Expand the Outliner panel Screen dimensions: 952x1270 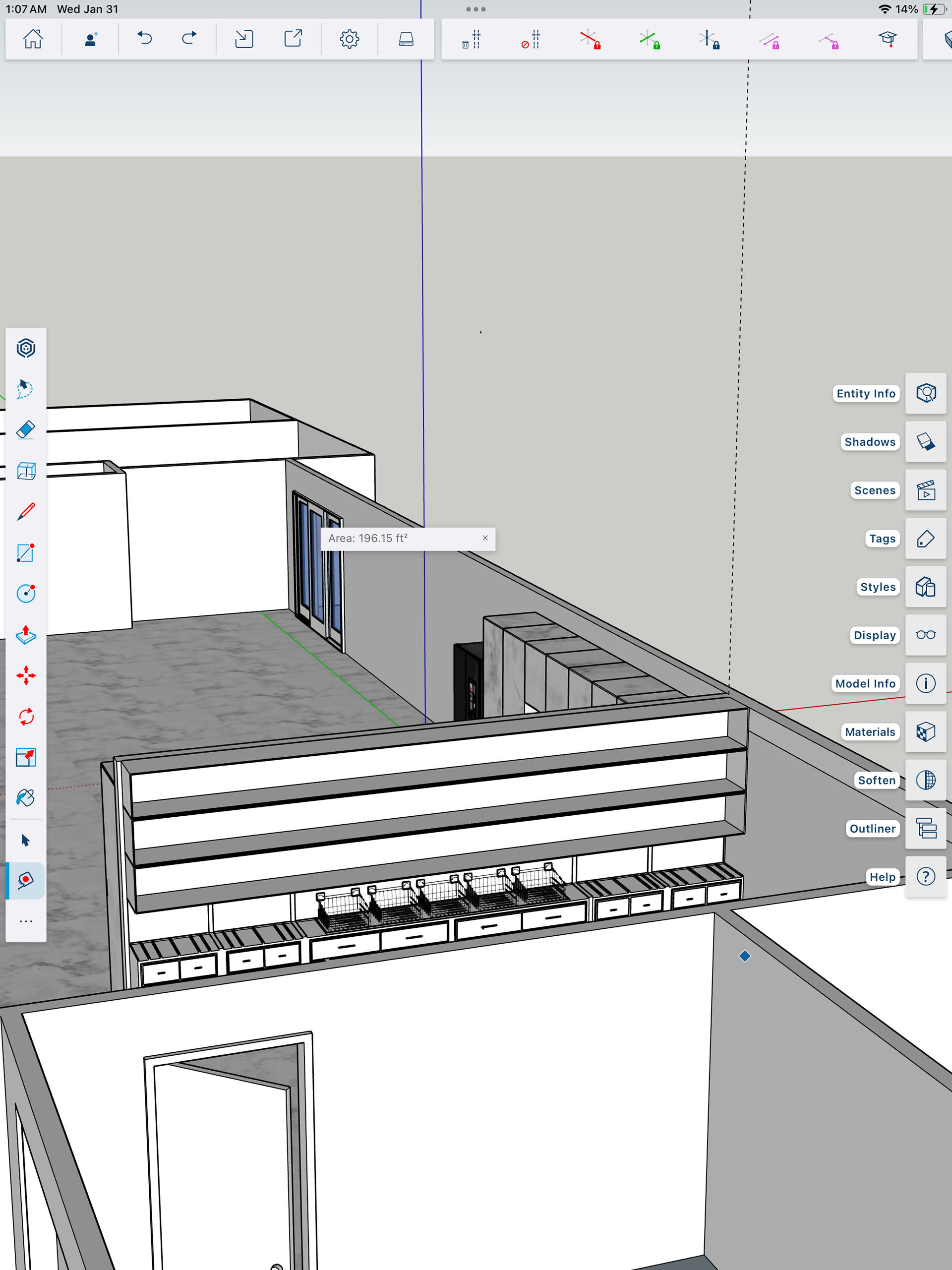tap(925, 828)
